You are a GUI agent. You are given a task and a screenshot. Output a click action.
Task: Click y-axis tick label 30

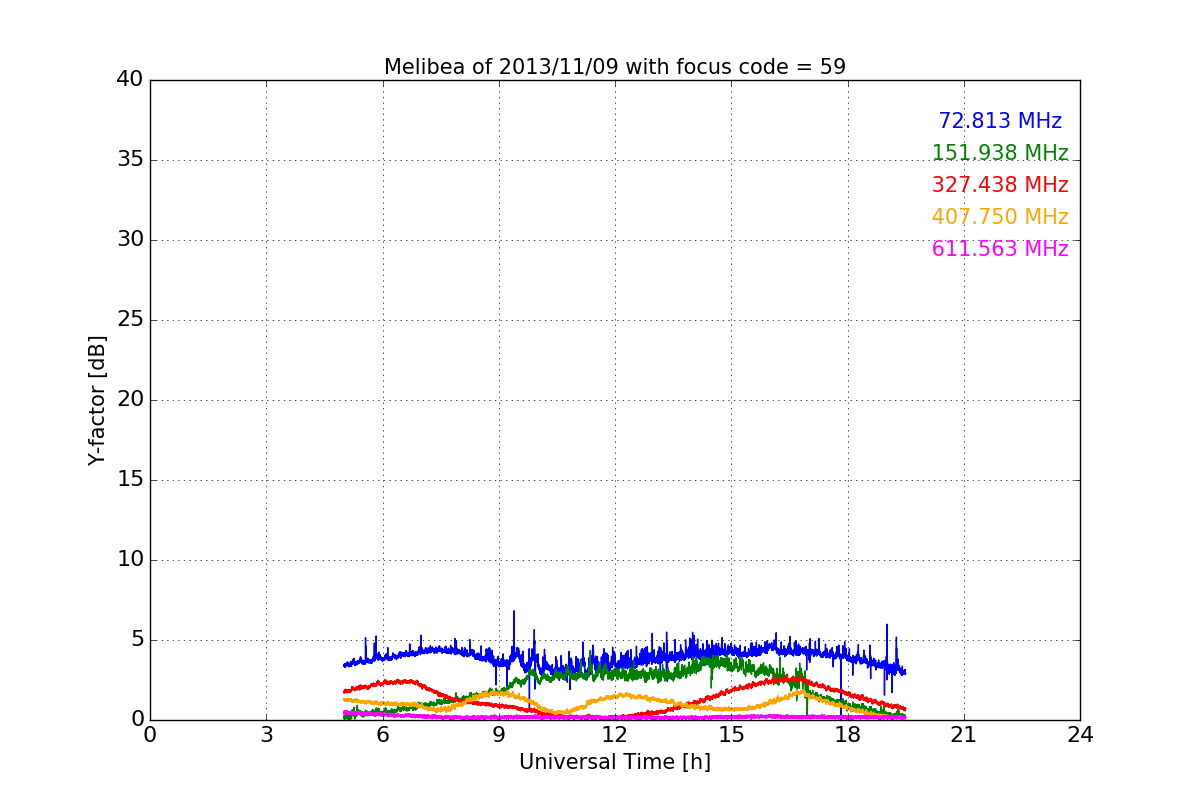(130, 240)
